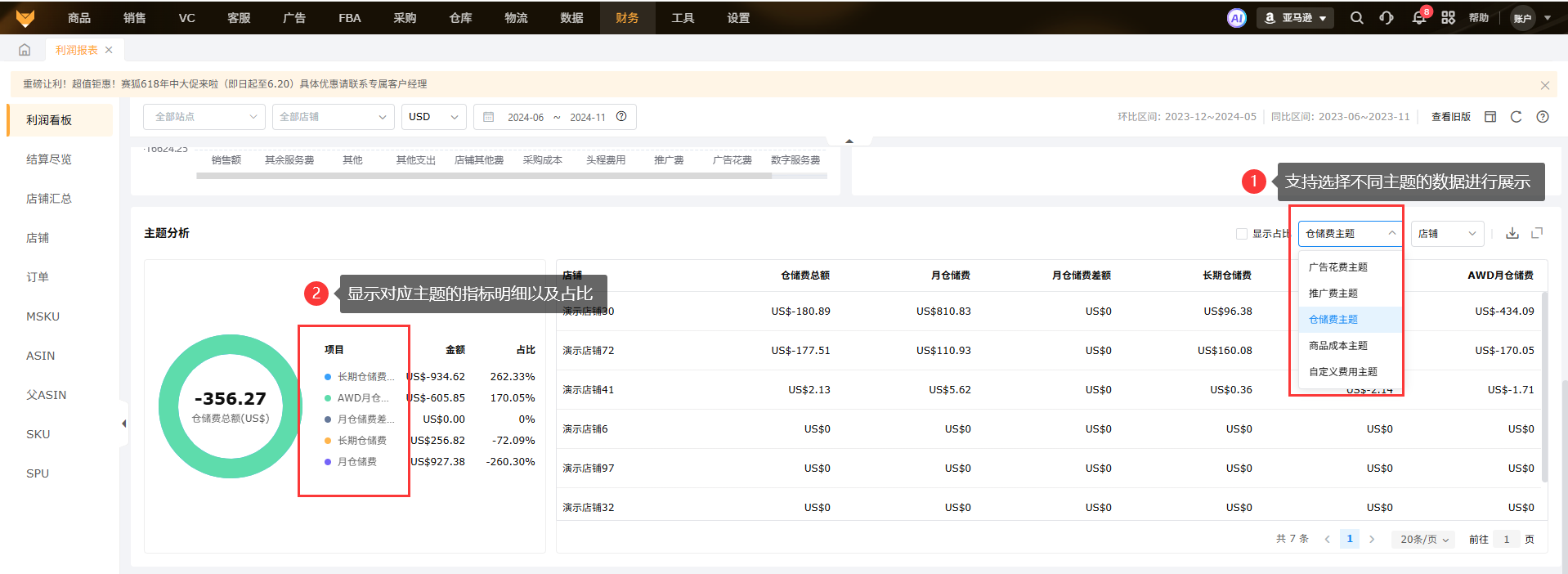Click the date range input field
Viewport: 1568px width, 574px height.
(x=556, y=117)
